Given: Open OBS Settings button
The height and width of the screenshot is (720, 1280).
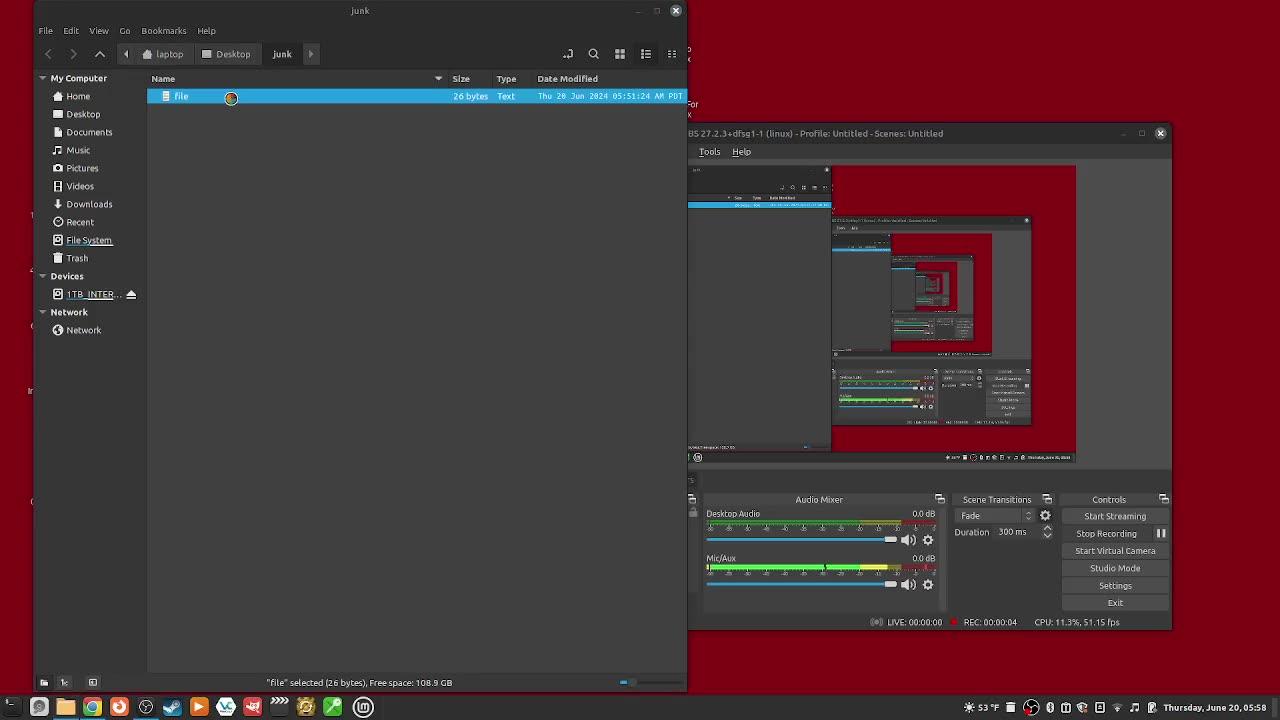Looking at the screenshot, I should pyautogui.click(x=1115, y=586).
